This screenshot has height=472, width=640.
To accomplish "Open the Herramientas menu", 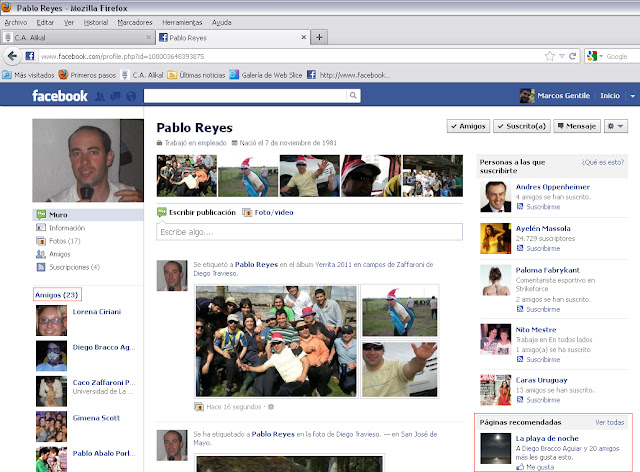I will (x=182, y=22).
